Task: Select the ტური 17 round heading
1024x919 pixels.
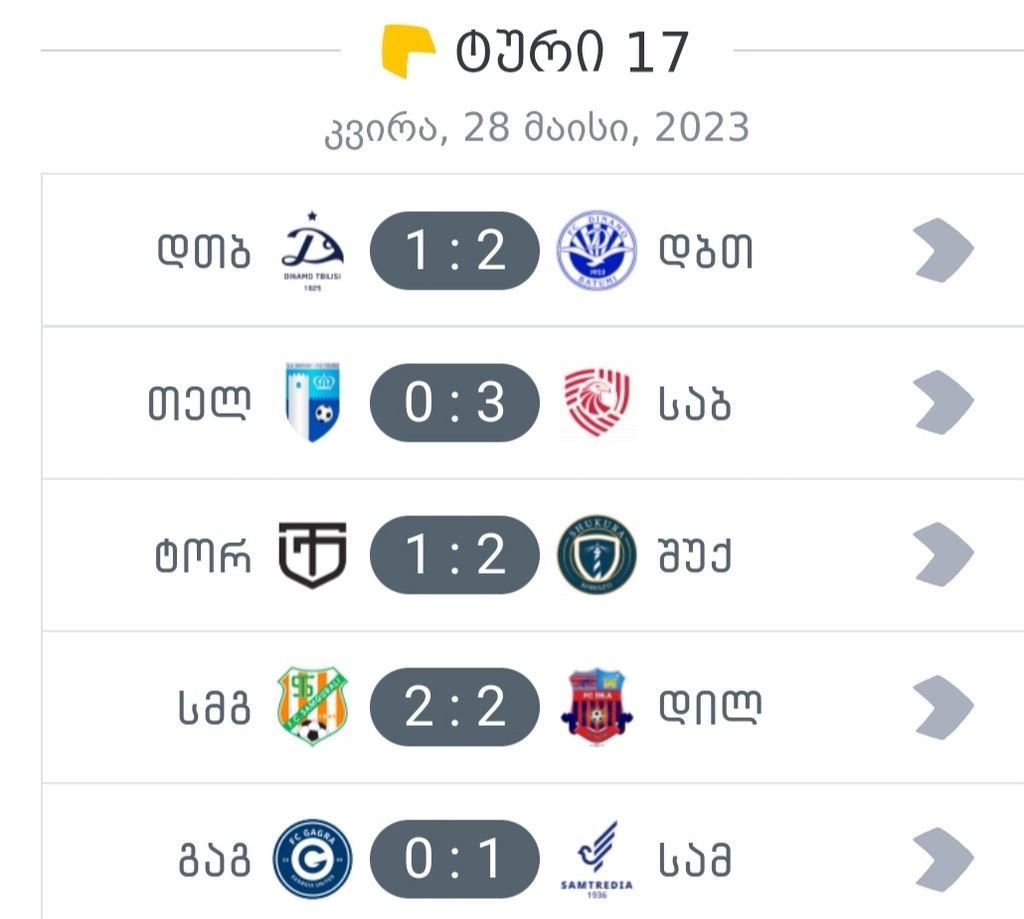Action: (x=572, y=52)
